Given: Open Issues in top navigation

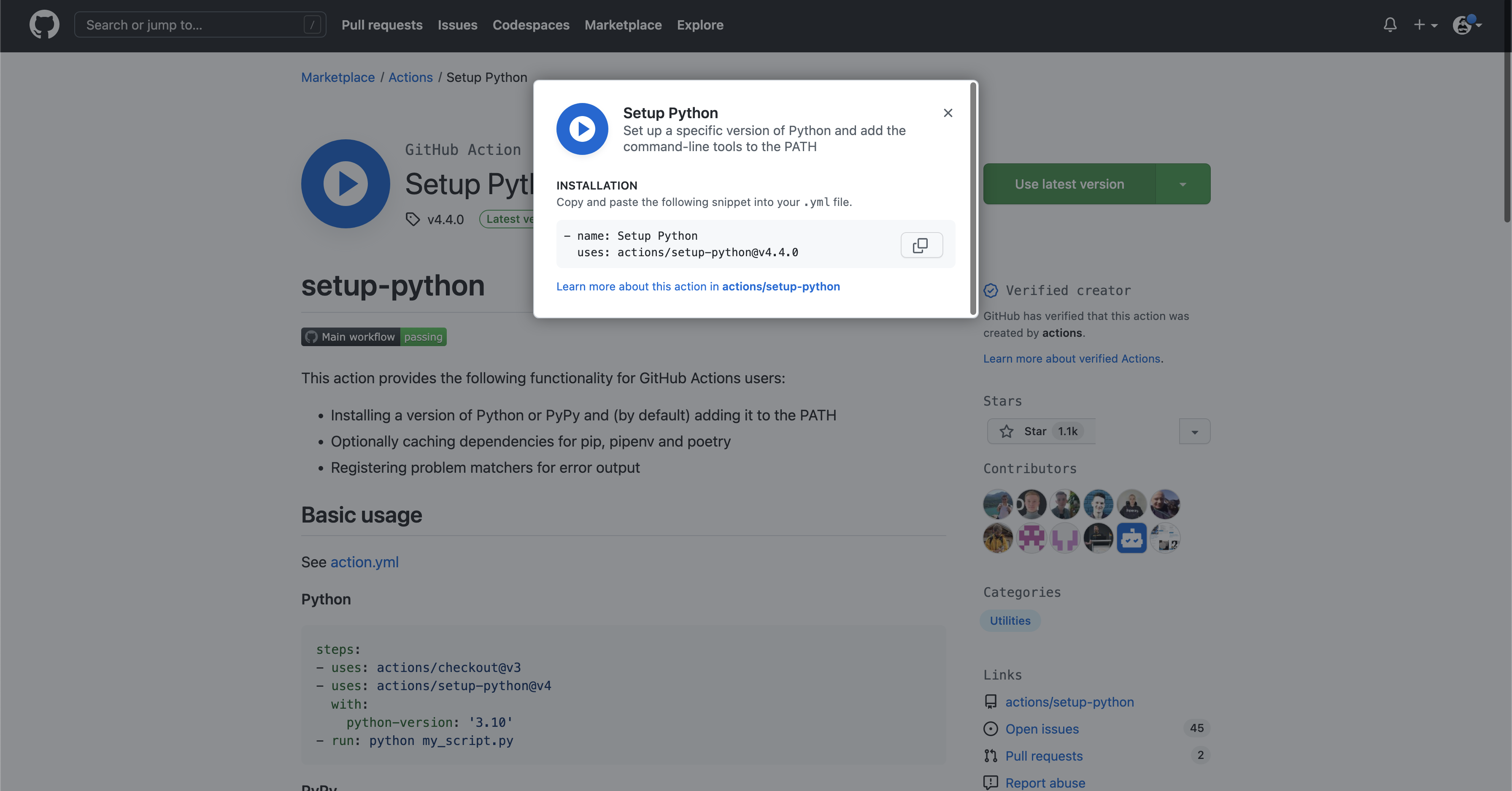Looking at the screenshot, I should [457, 24].
